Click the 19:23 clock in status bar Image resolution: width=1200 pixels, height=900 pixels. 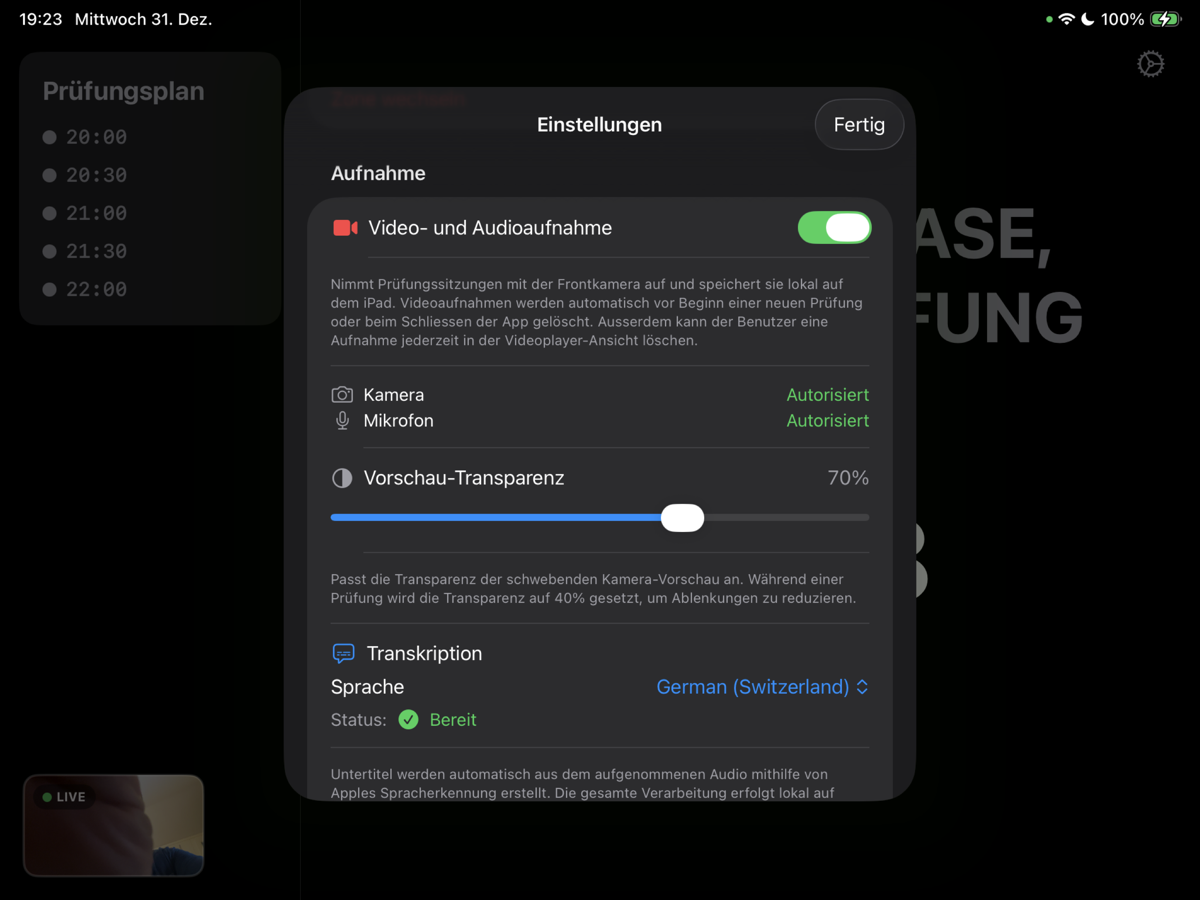(41, 19)
